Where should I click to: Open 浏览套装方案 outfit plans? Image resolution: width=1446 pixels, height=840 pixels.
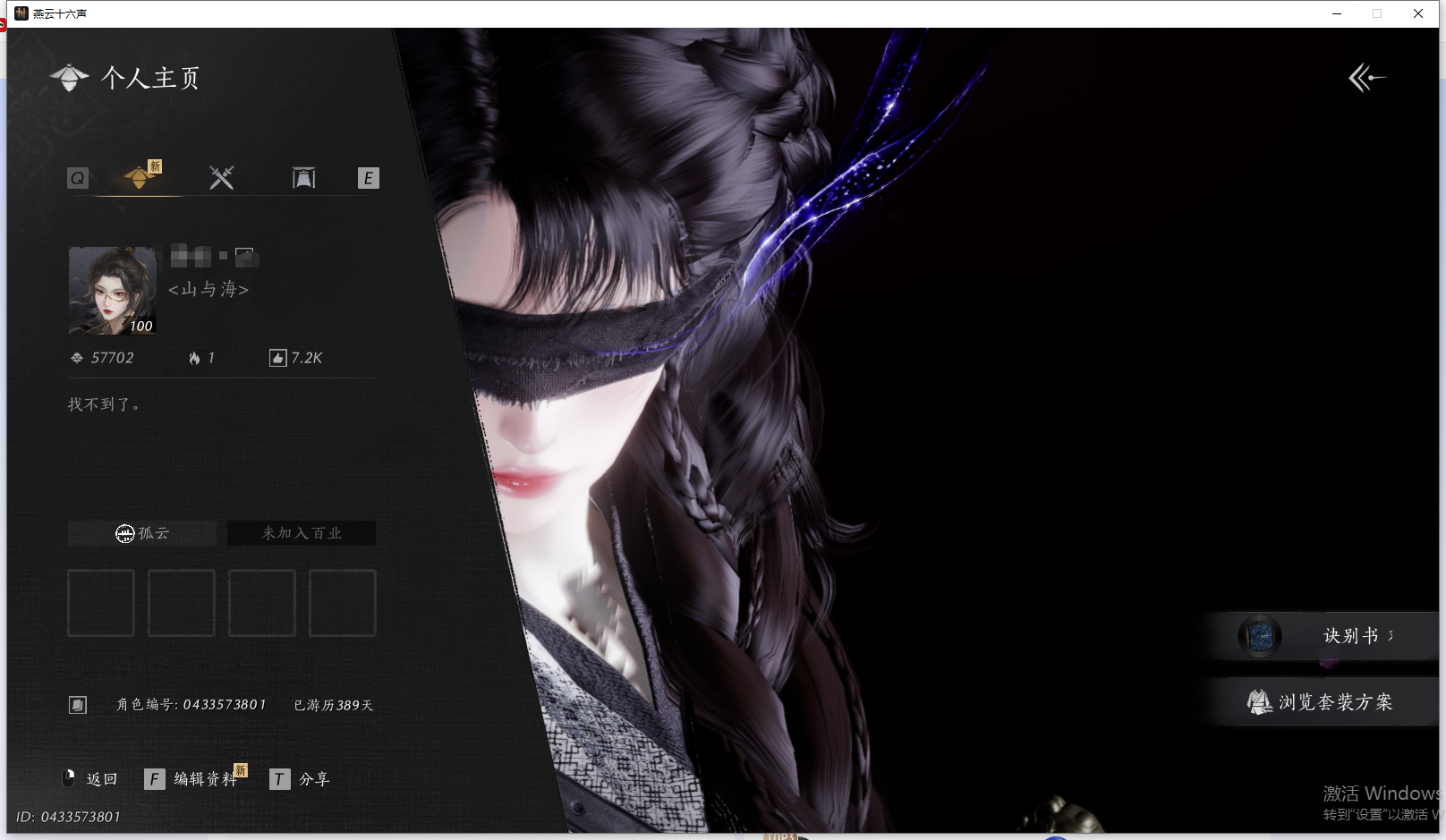point(1323,702)
